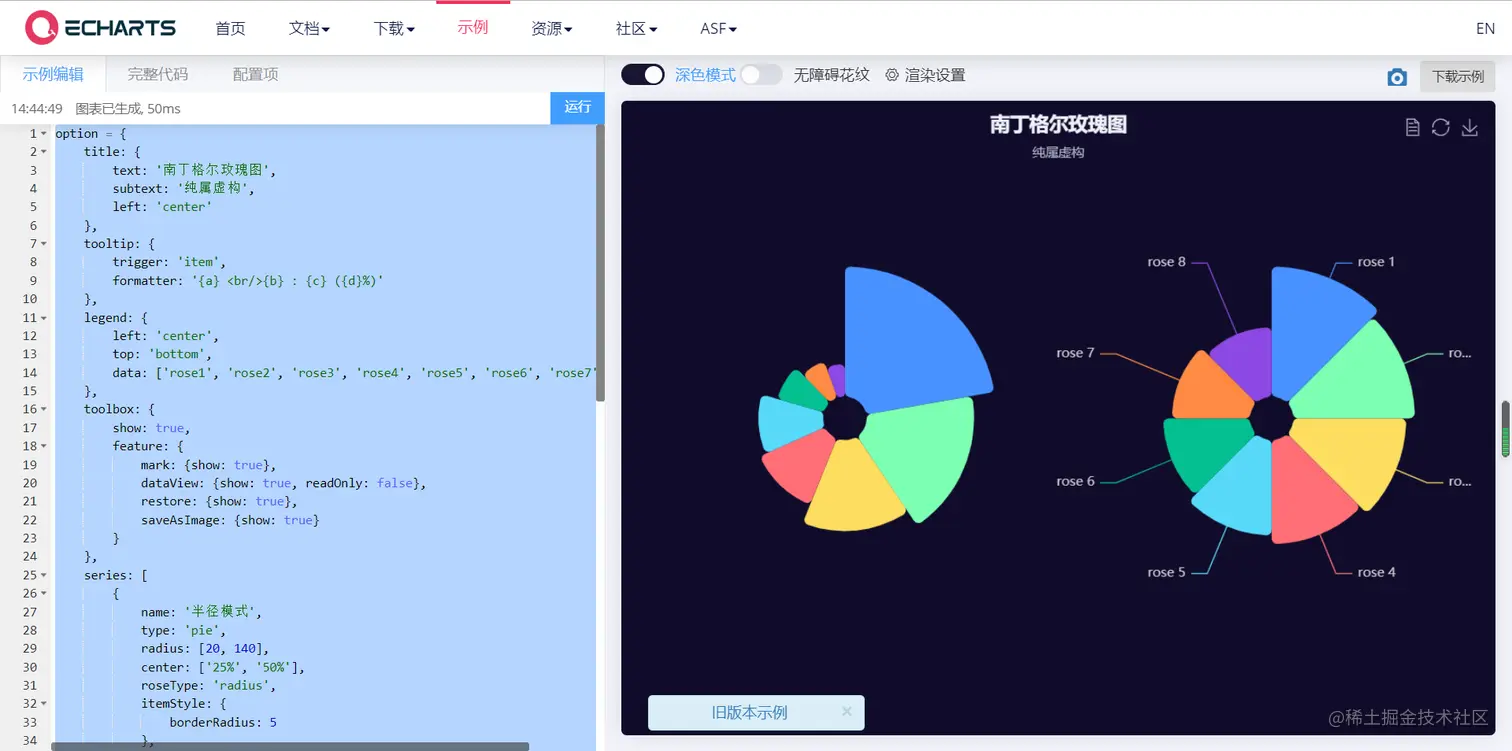Collapse the feature block fold at line 18
Viewport: 1512px width, 751px height.
44,446
